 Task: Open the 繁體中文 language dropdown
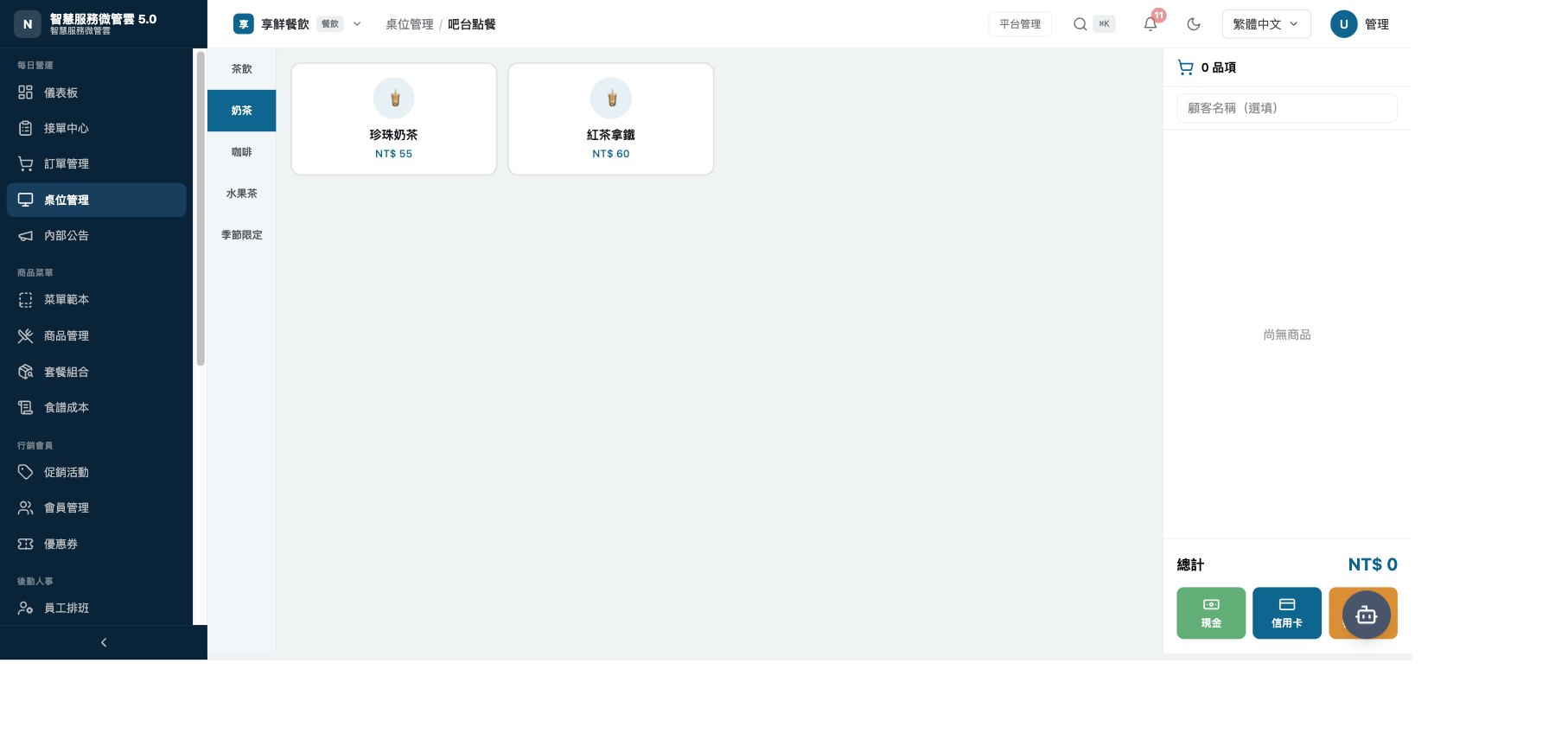click(x=1266, y=24)
